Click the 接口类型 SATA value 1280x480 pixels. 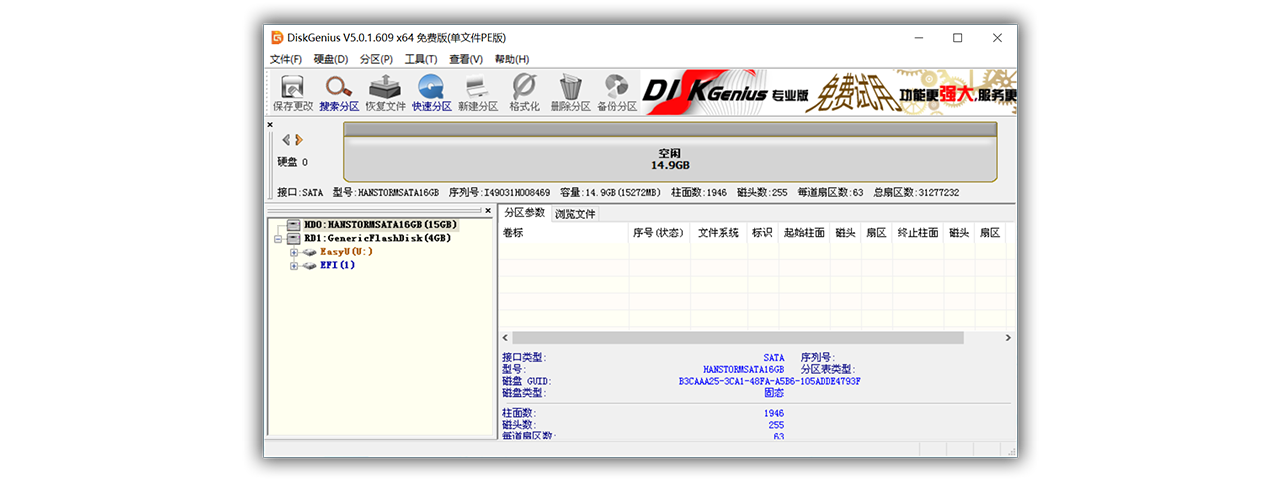coord(774,357)
